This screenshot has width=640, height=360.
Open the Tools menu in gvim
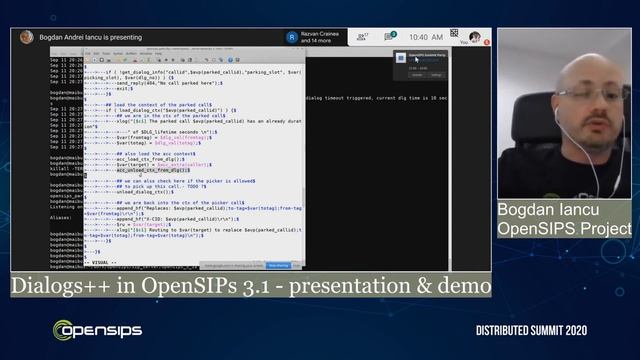107,53
